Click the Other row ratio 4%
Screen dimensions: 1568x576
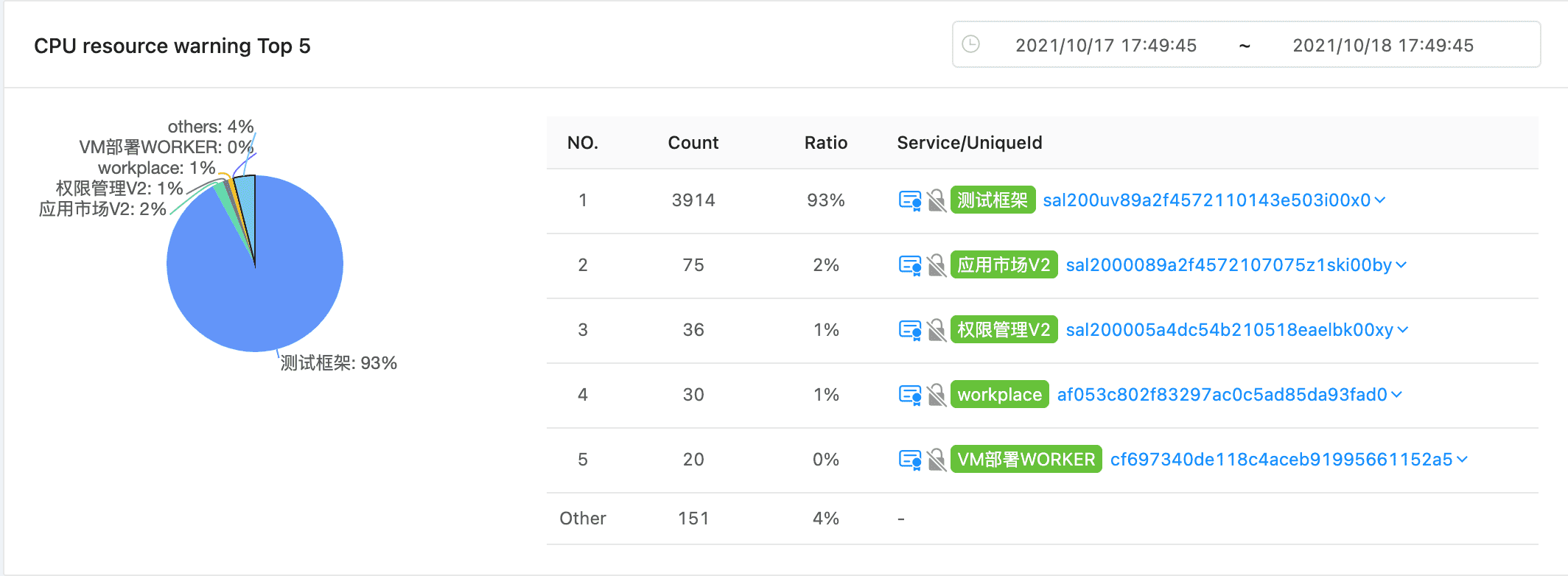826,519
